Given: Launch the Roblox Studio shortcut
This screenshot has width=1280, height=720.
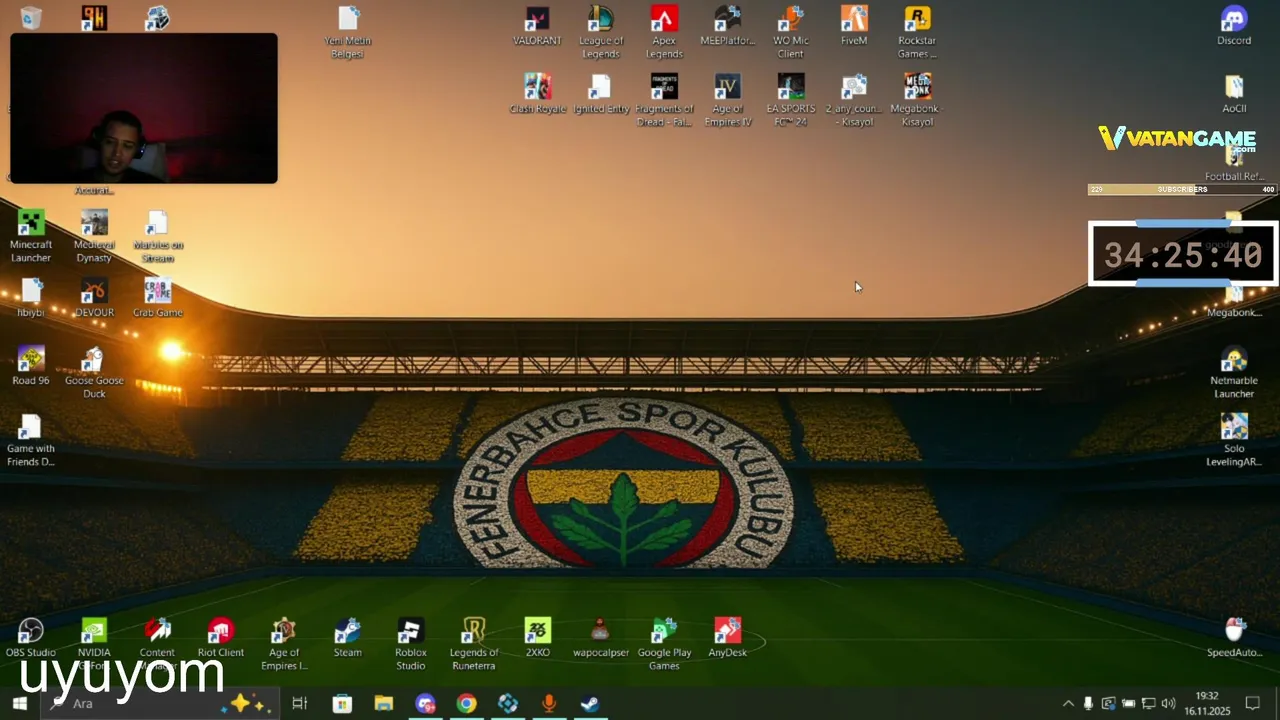Looking at the screenshot, I should [411, 643].
